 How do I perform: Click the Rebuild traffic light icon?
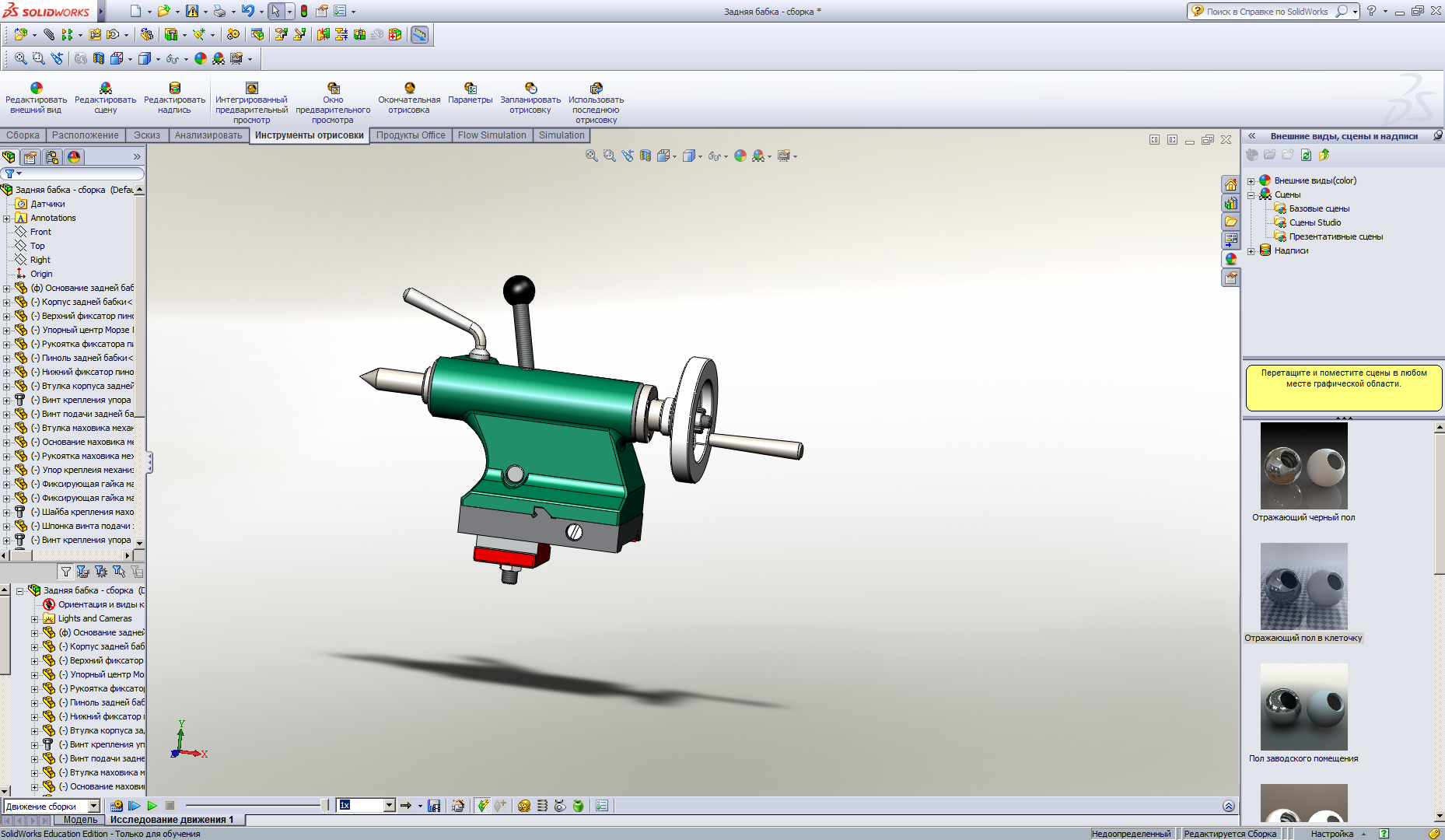pos(303,11)
